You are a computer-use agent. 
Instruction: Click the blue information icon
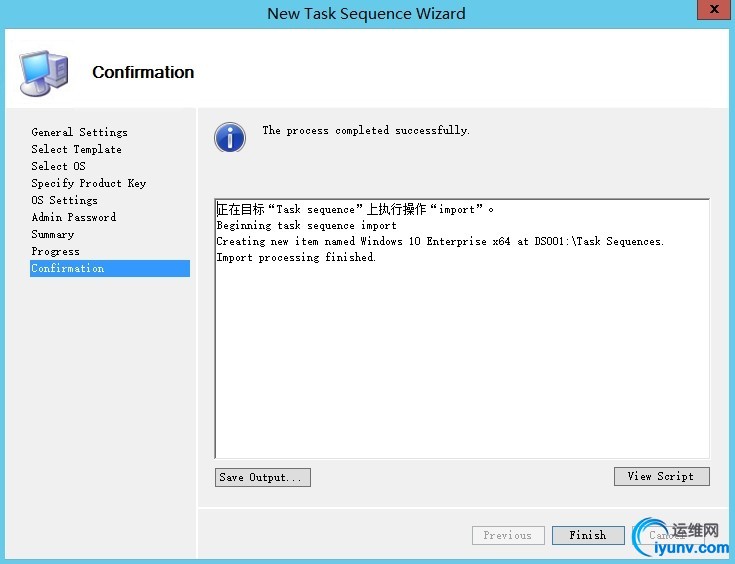(x=230, y=137)
